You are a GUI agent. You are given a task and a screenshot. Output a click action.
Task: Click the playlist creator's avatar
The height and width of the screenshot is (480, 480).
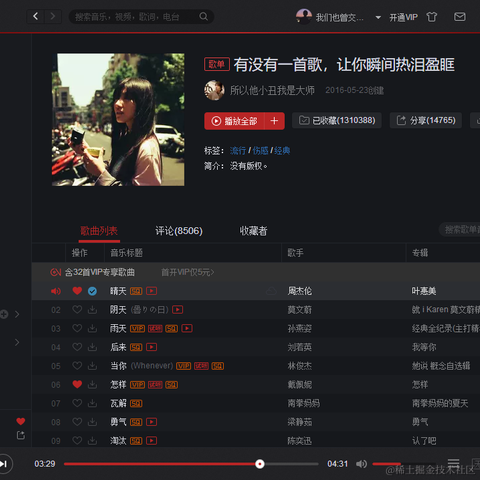click(x=214, y=90)
